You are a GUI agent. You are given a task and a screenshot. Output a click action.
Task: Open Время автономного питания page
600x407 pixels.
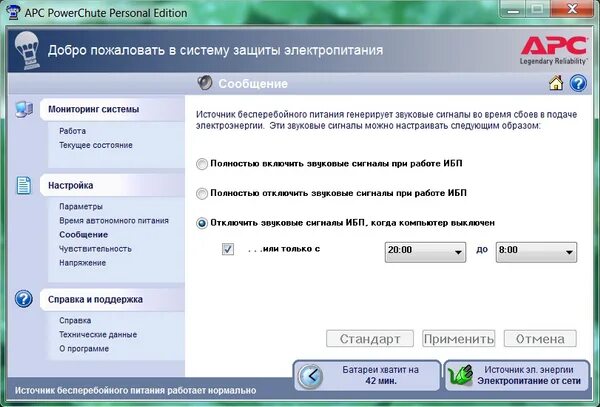pos(114,221)
